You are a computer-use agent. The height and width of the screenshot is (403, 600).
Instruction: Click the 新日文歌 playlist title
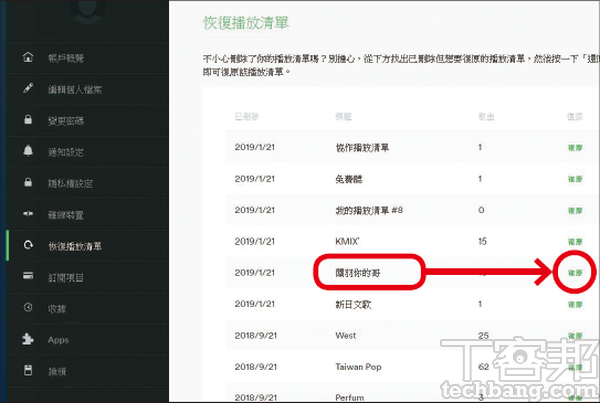(x=353, y=305)
